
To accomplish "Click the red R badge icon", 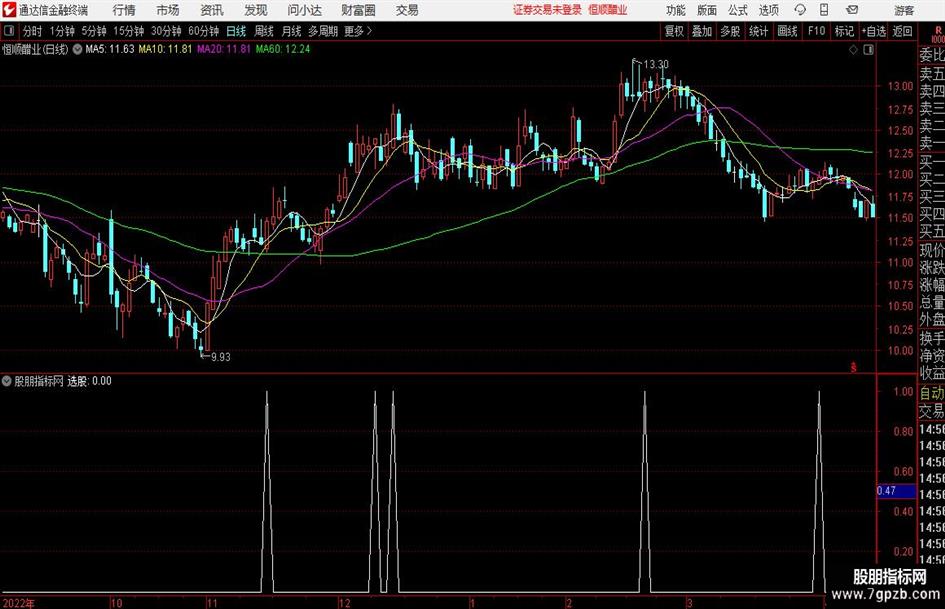I will coord(938,30).
